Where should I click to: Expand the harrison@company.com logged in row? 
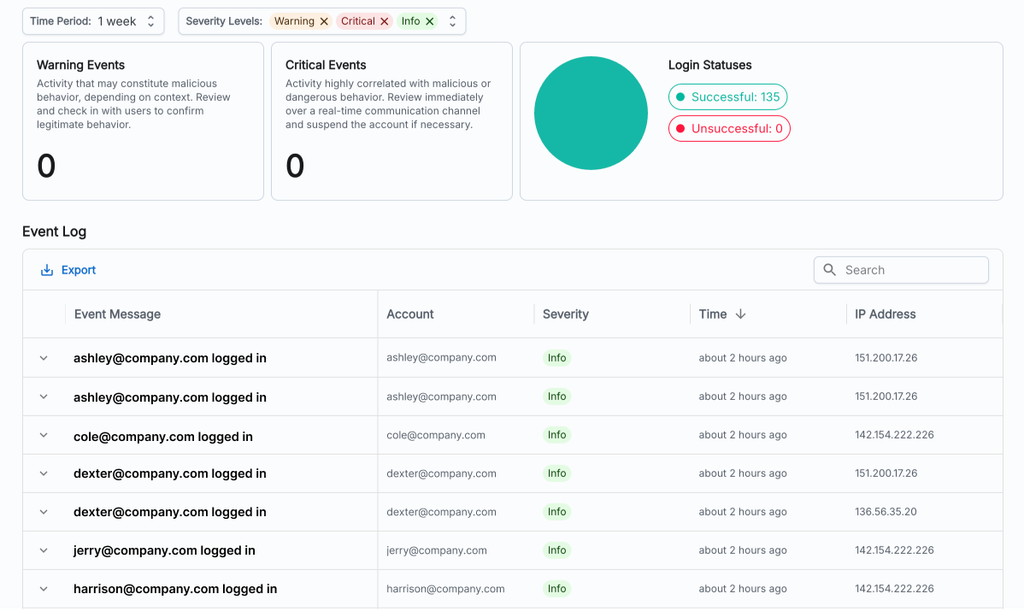pyautogui.click(x=44, y=589)
